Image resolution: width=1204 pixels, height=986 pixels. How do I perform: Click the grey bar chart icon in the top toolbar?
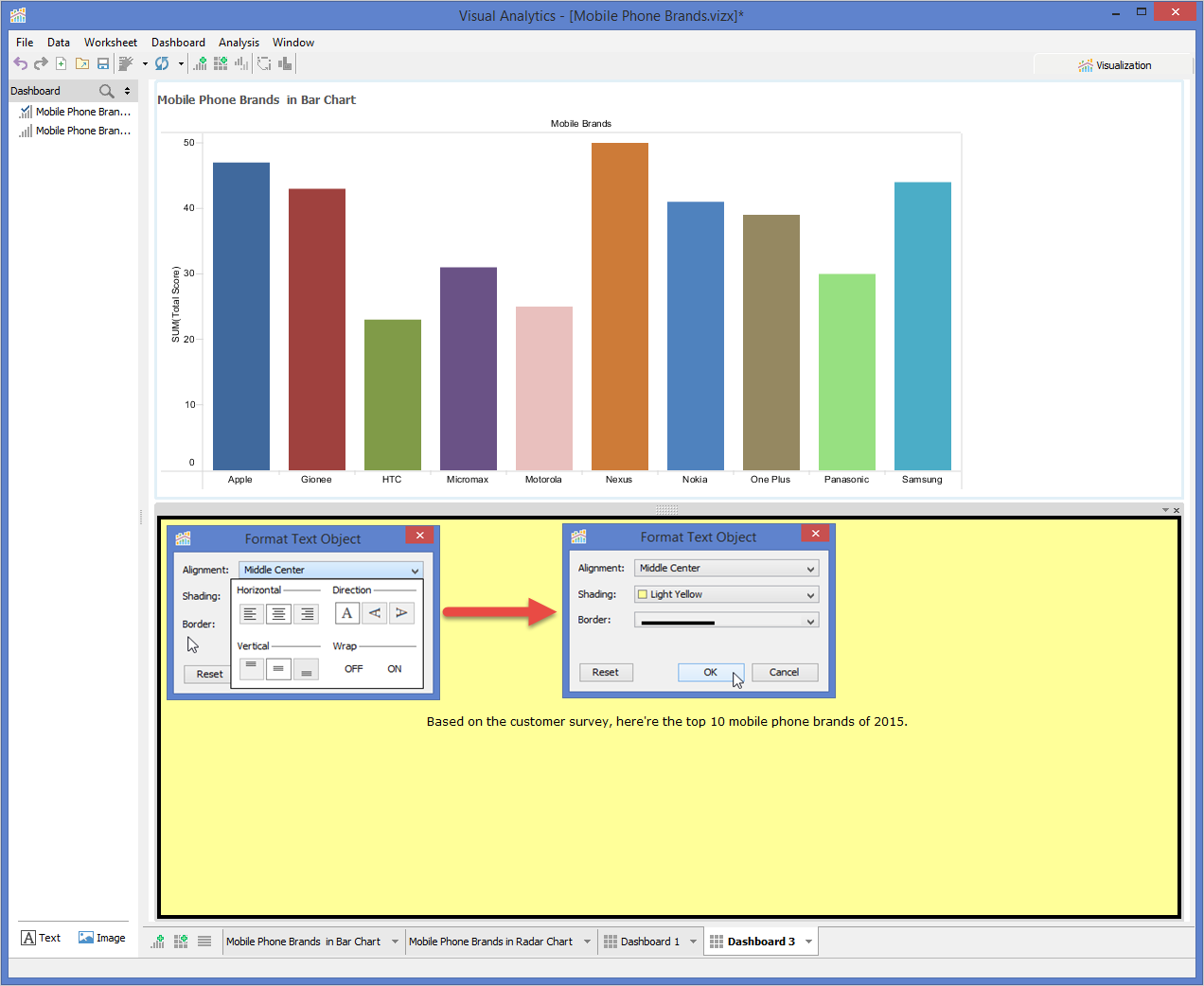(x=241, y=63)
